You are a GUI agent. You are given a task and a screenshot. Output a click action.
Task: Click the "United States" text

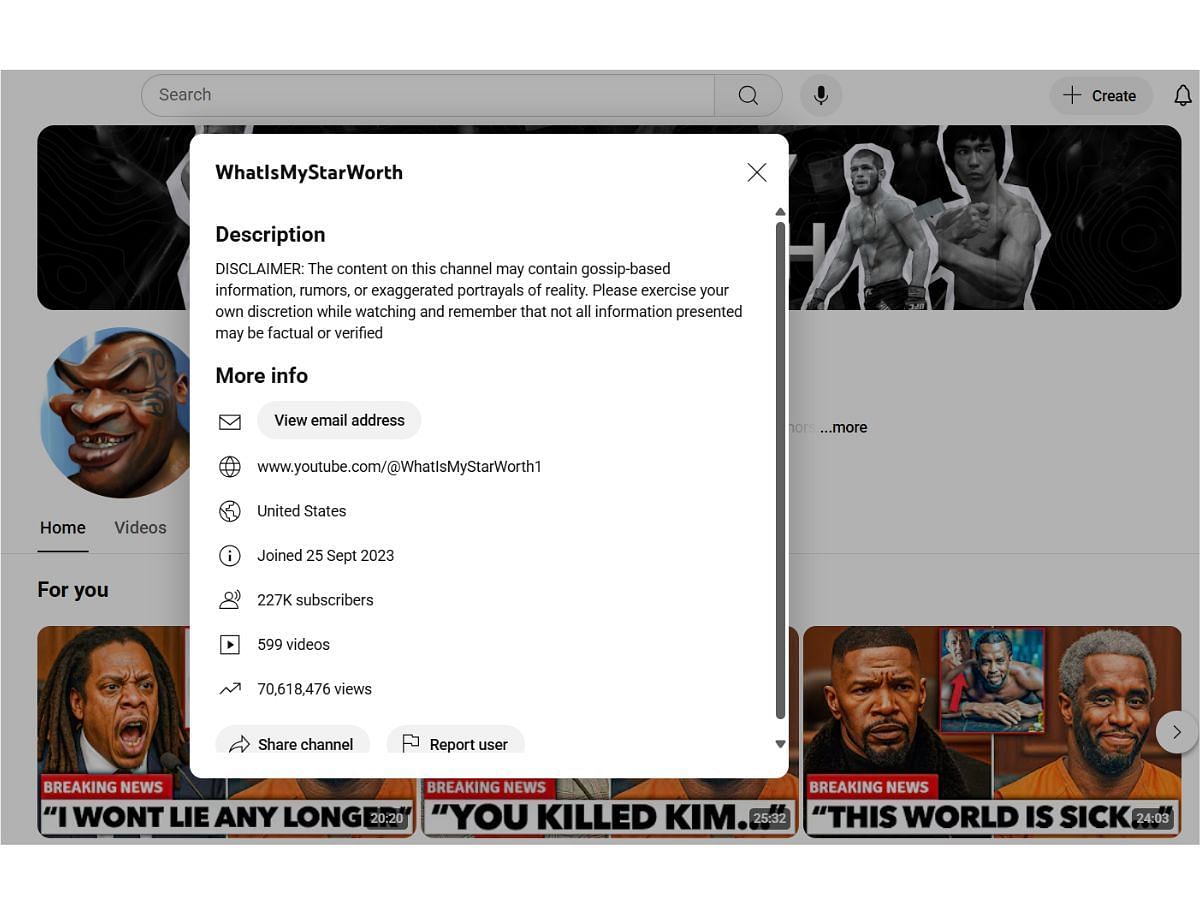coord(302,511)
